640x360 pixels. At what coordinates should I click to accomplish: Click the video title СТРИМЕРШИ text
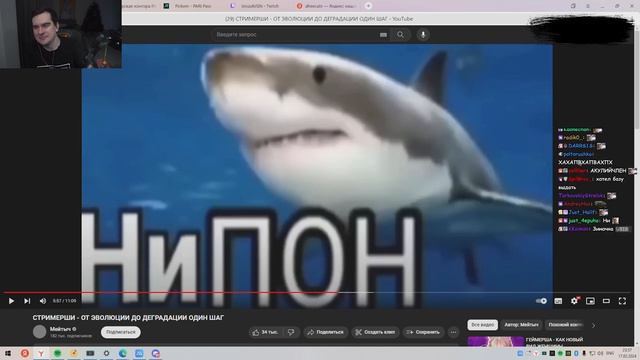tap(128, 317)
